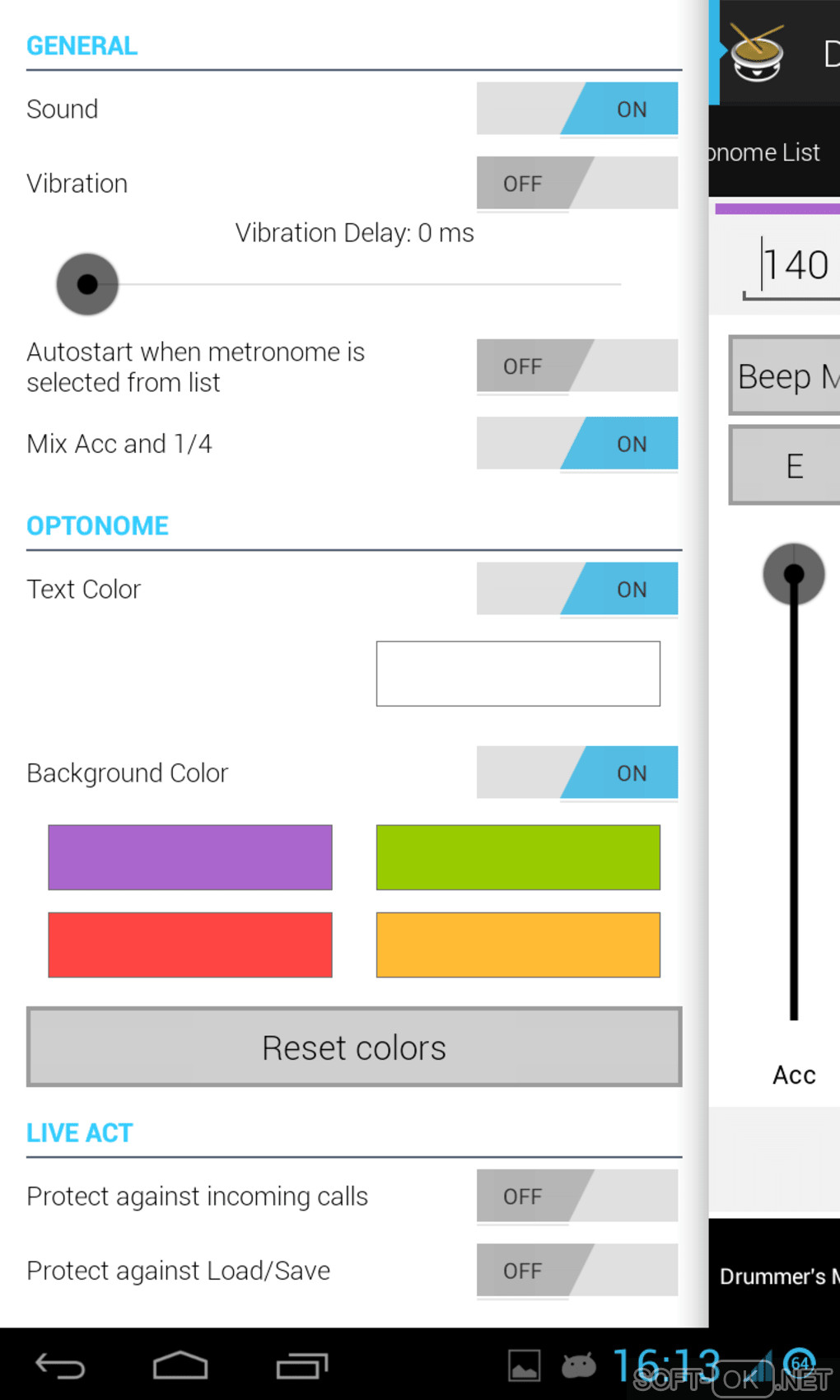840x1400 pixels.
Task: Enable autostart when metronome is selected
Action: click(x=577, y=366)
